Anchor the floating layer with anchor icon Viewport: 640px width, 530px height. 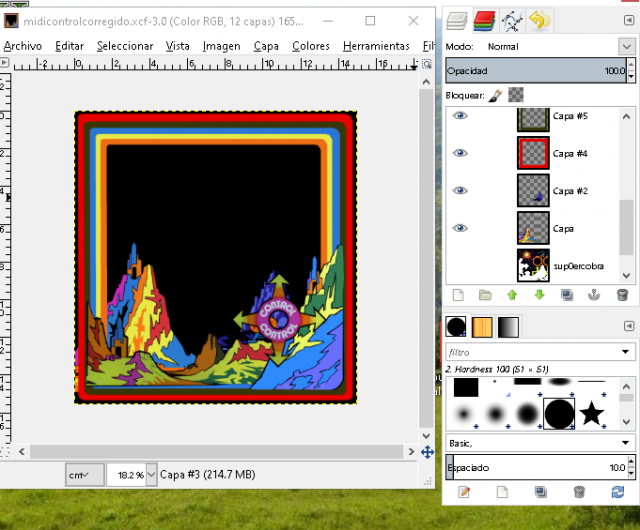tap(594, 295)
